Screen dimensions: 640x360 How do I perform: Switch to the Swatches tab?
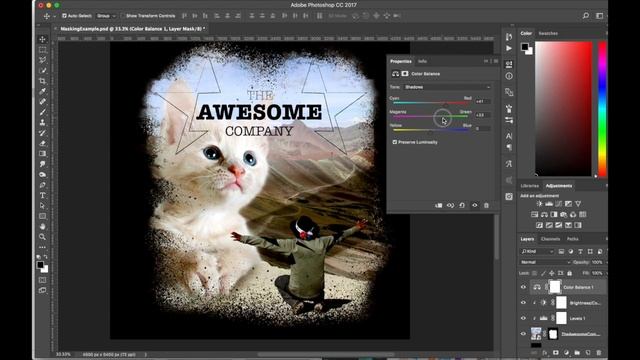[x=548, y=33]
